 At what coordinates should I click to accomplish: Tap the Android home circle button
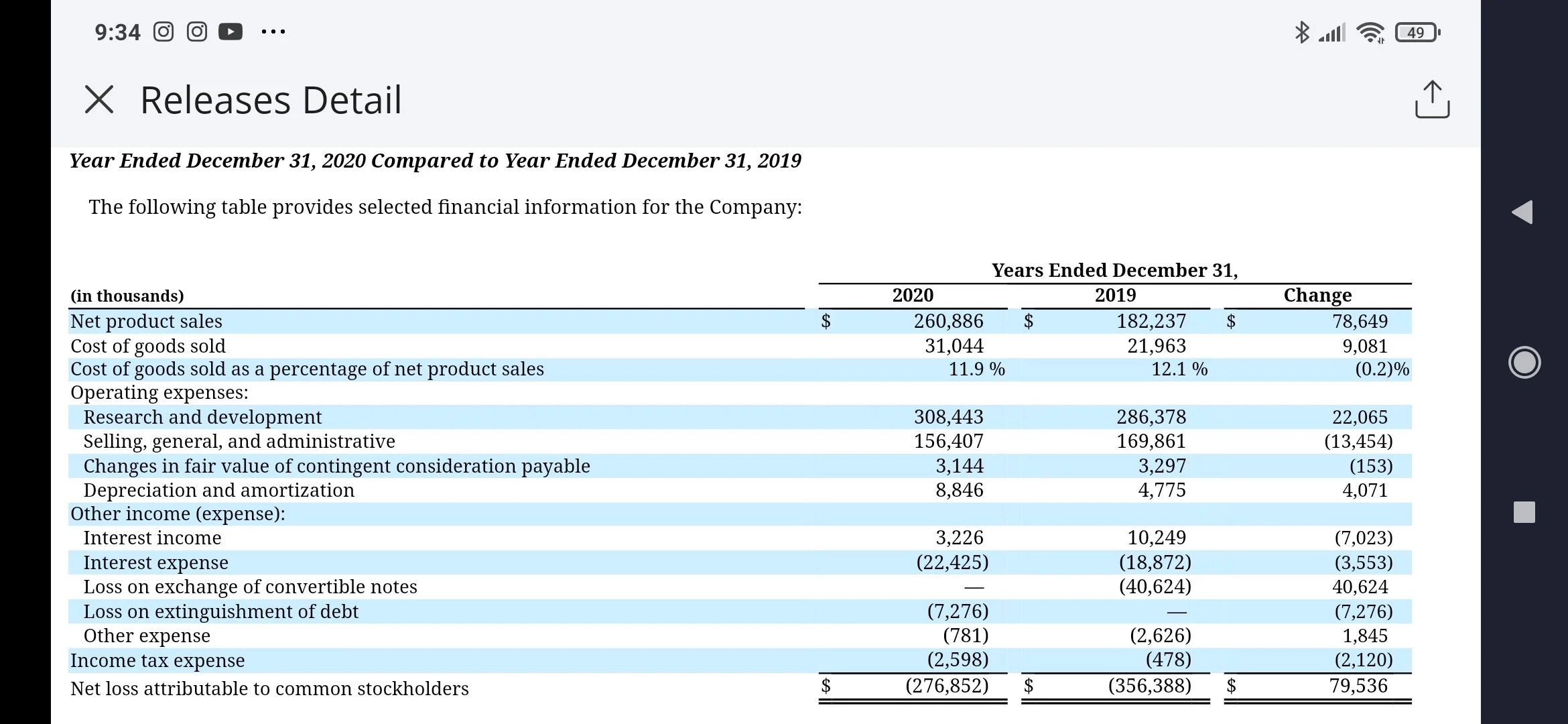coord(1524,362)
